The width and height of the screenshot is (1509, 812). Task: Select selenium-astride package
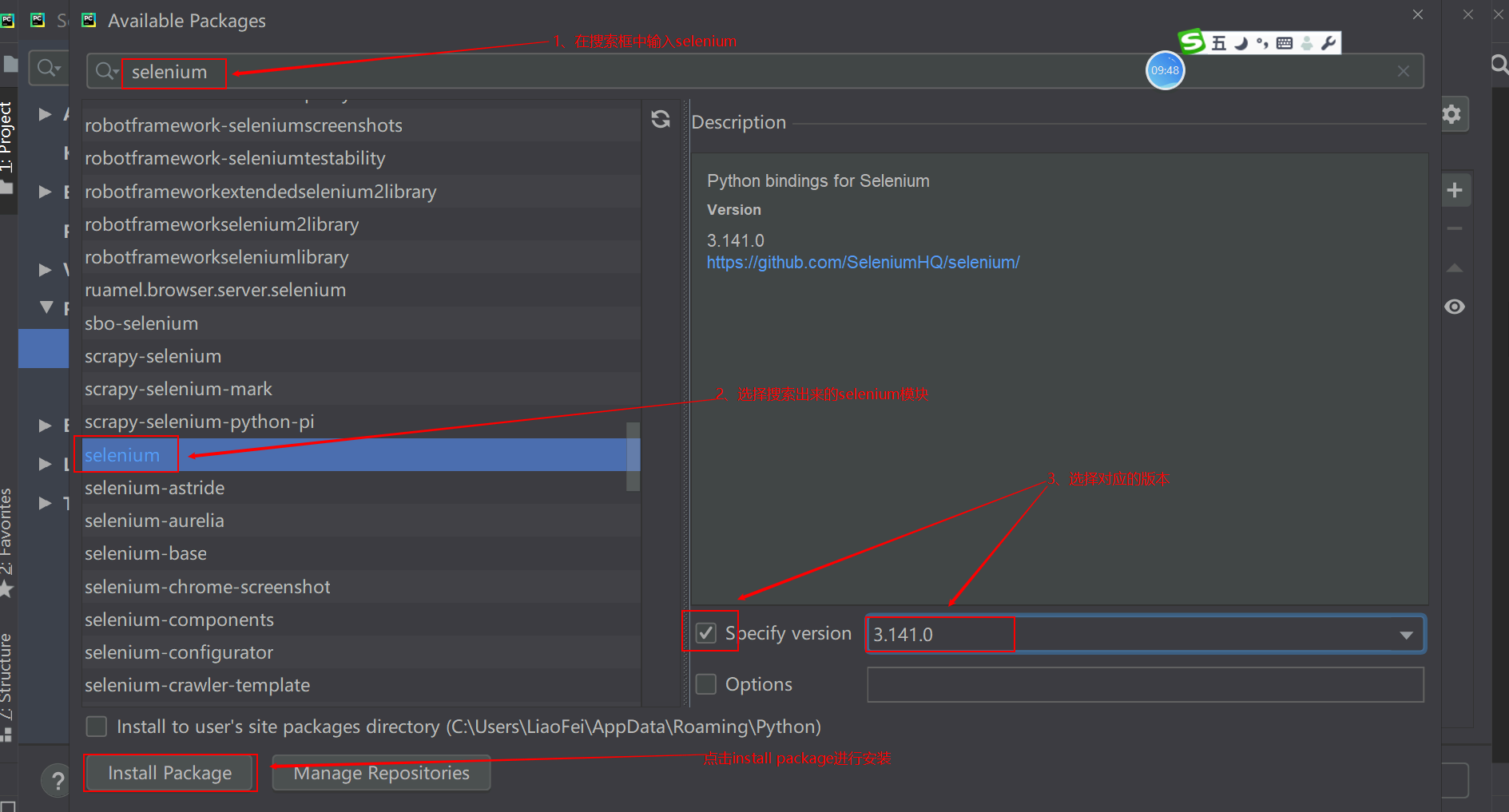361,488
